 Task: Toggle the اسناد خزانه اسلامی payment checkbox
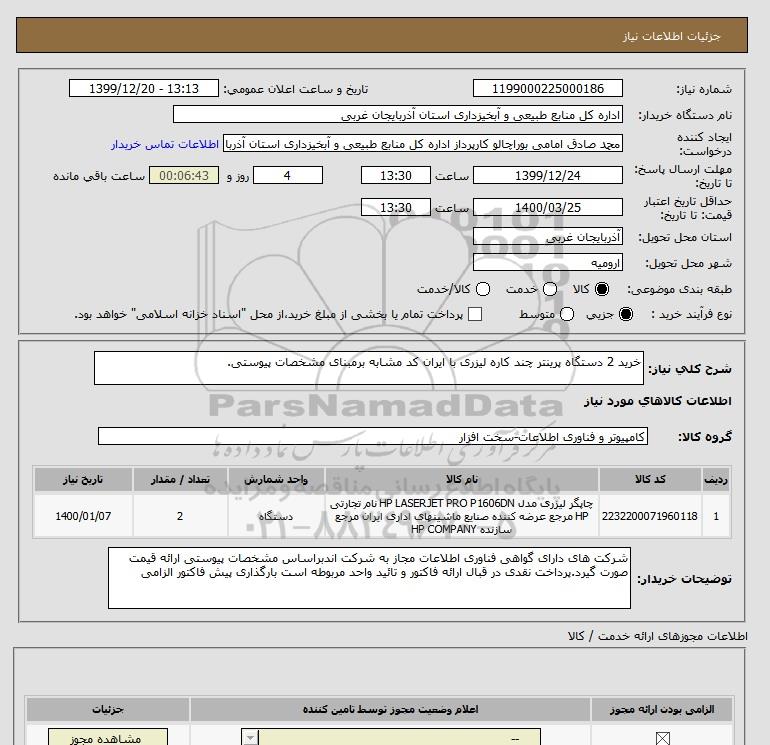click(x=475, y=314)
